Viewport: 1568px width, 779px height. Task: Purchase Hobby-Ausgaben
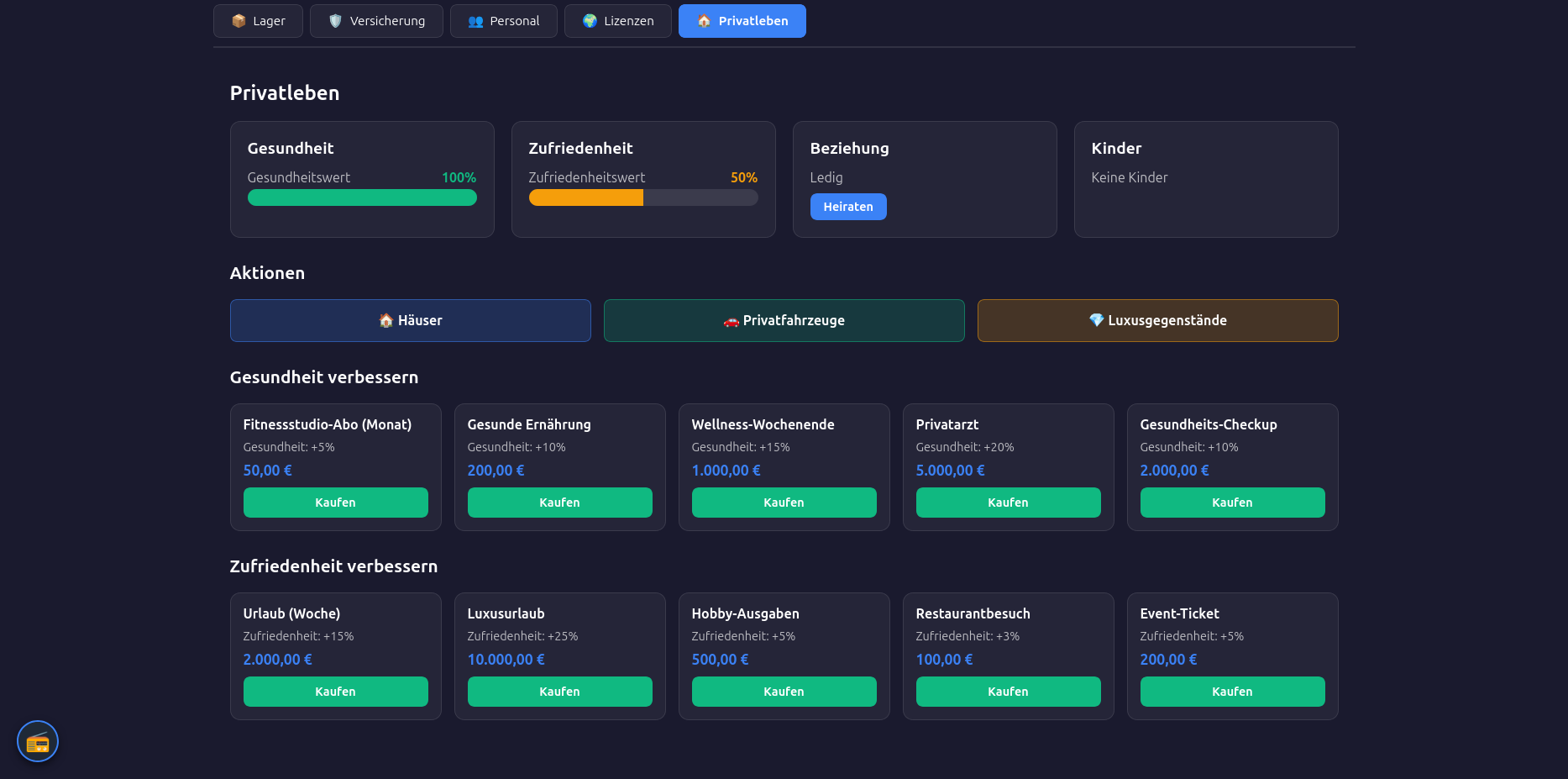pyautogui.click(x=784, y=692)
